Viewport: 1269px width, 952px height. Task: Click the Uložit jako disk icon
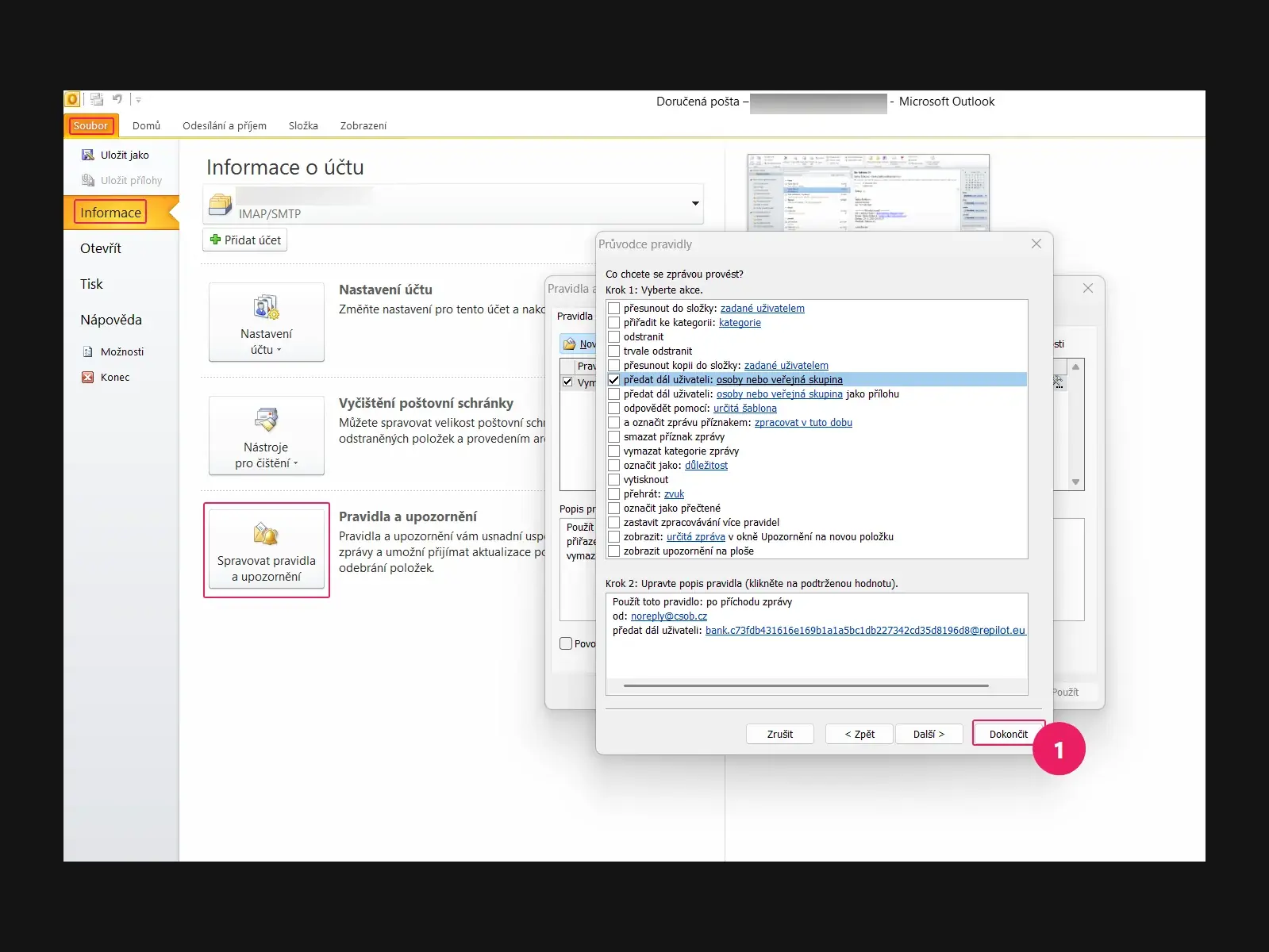point(88,155)
